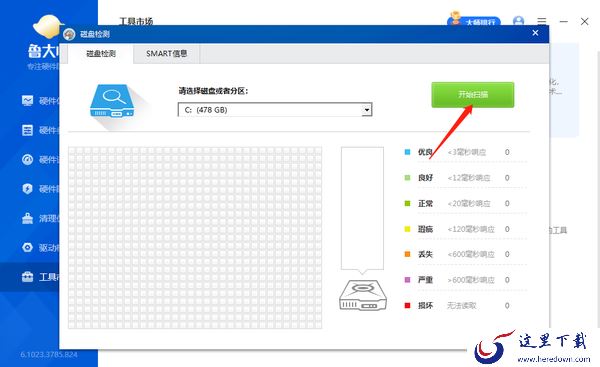600x367 pixels.
Task: Select the 正常 label text
Action: 425,203
